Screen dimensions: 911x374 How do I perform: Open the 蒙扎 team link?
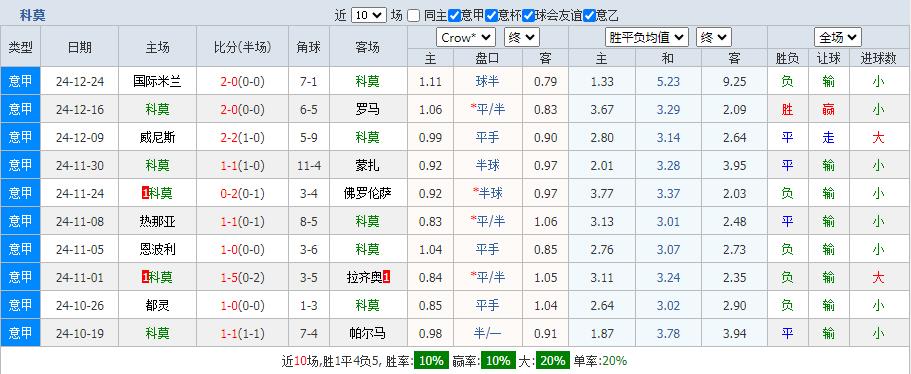pos(368,165)
